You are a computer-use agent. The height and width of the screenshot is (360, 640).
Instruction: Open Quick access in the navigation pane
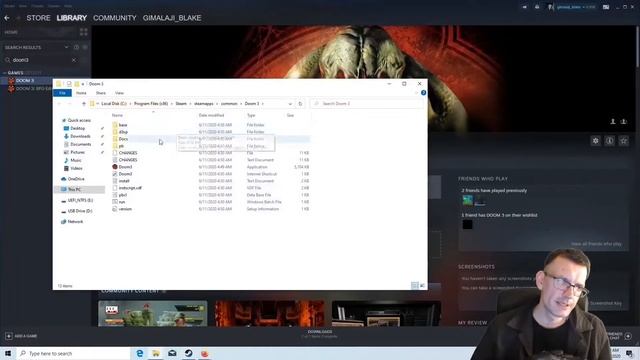point(79,120)
